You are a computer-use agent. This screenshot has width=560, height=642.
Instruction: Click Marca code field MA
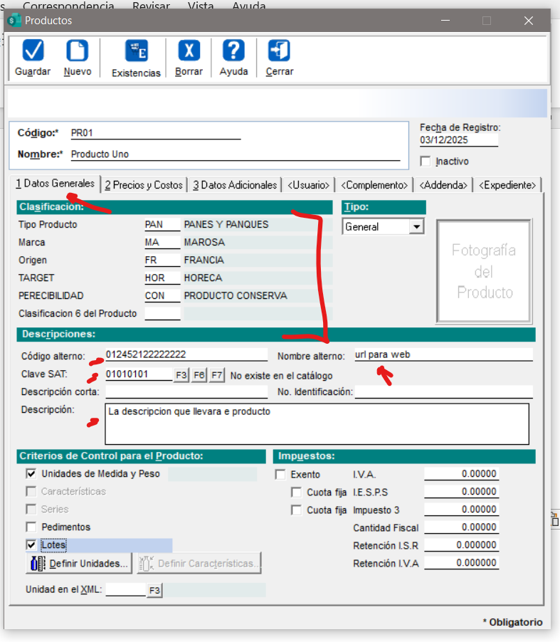[x=162, y=242]
